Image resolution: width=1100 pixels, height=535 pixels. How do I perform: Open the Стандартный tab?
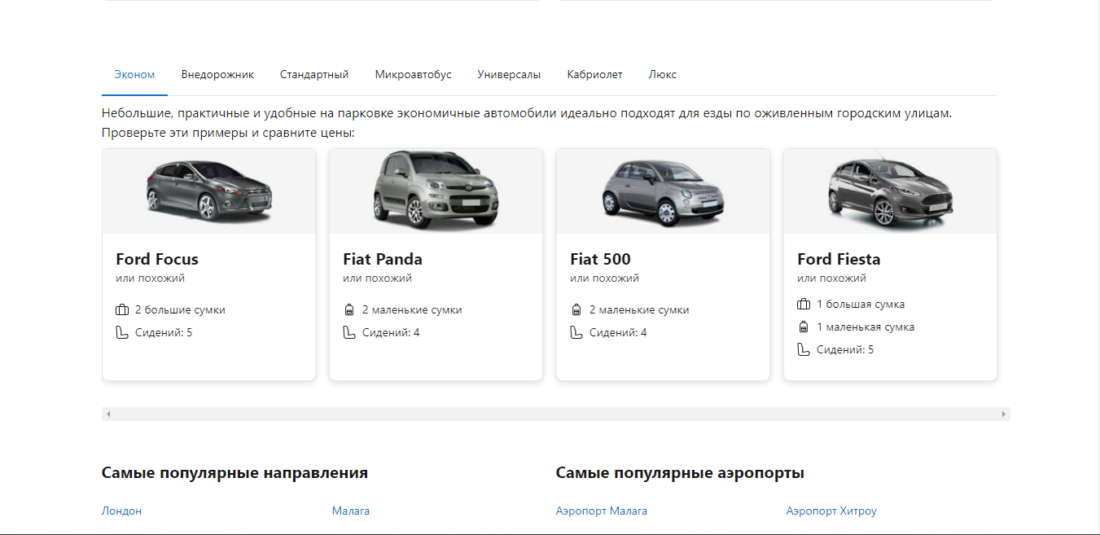click(314, 74)
